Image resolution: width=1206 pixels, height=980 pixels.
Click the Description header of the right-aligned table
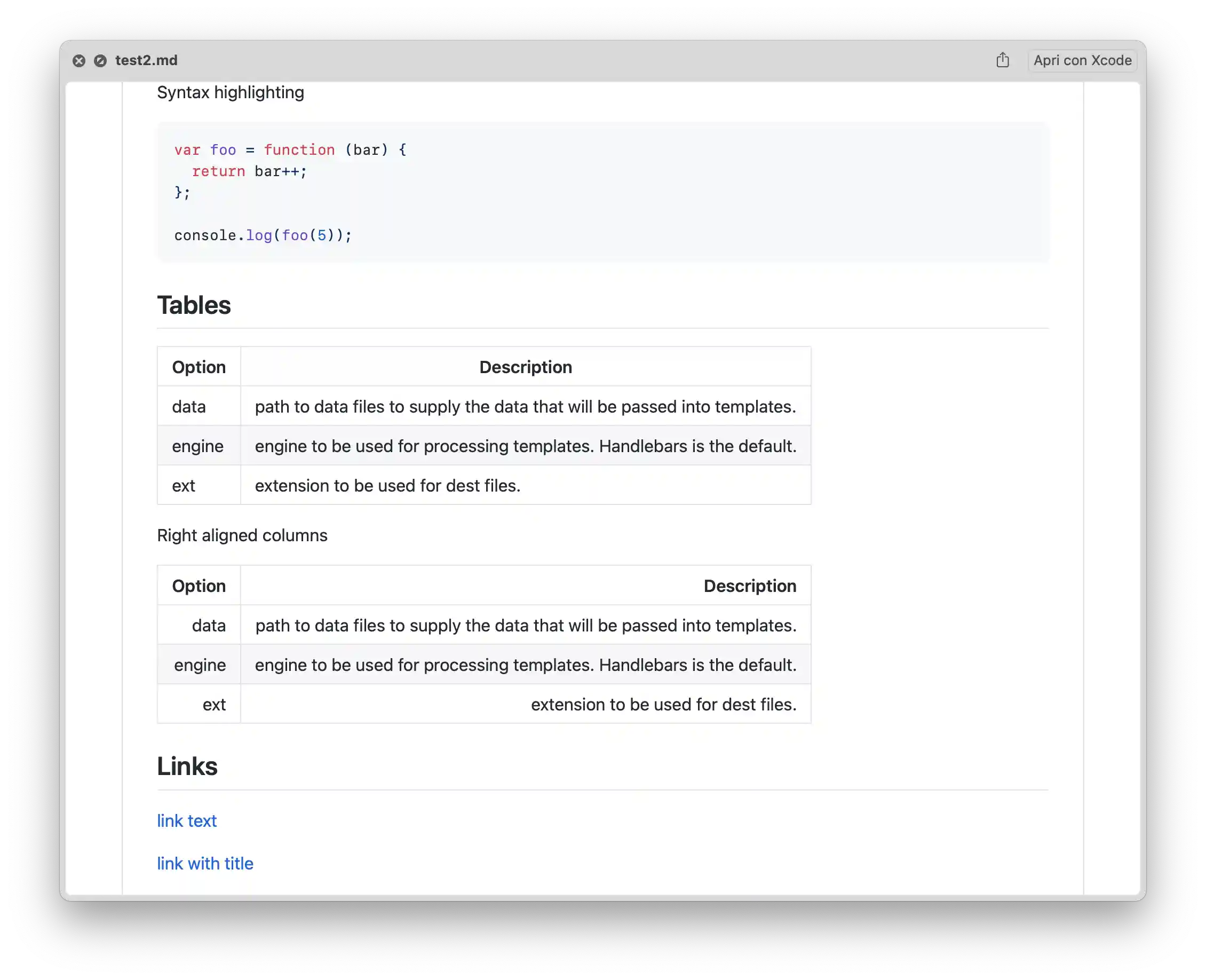click(749, 586)
